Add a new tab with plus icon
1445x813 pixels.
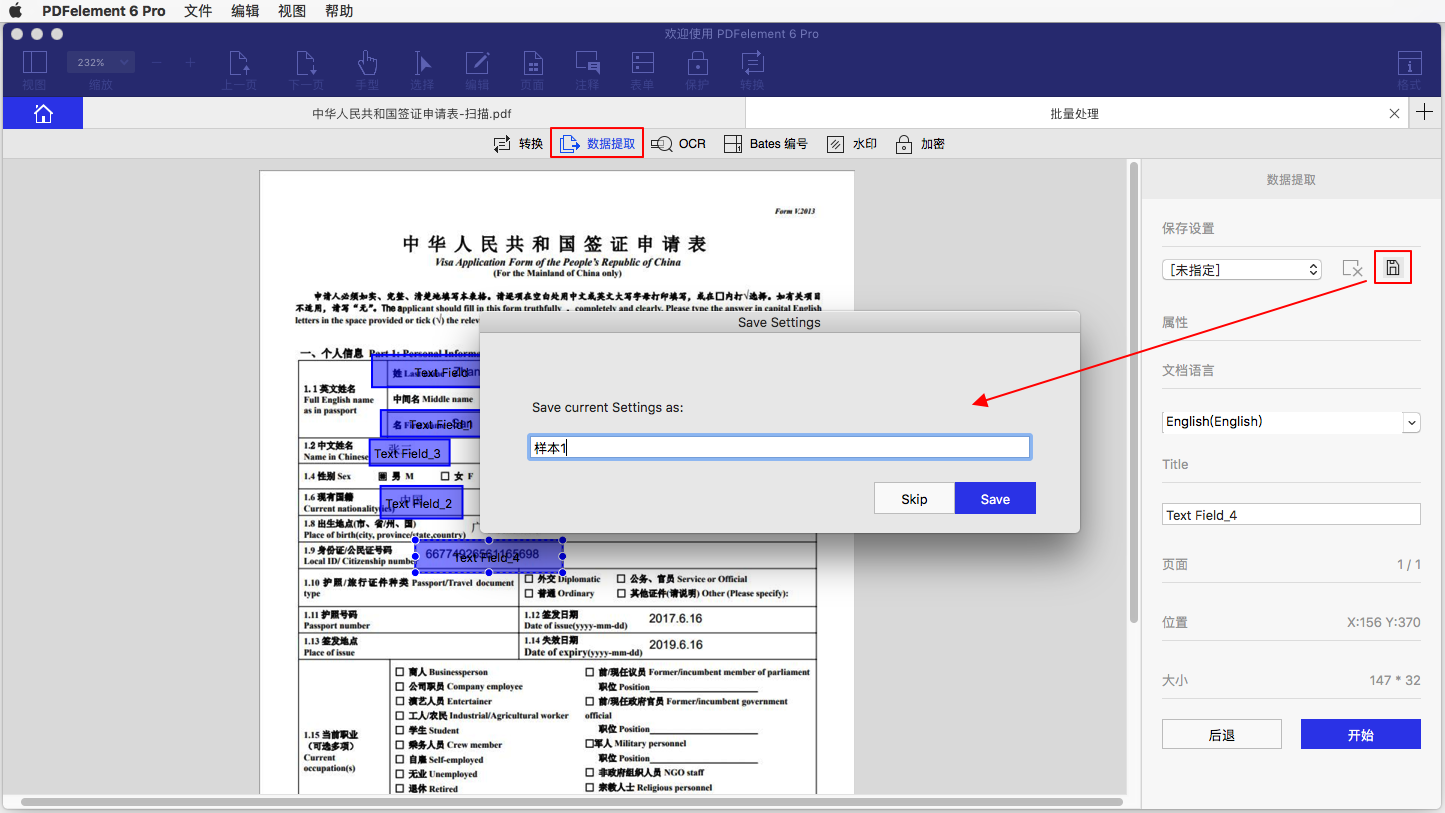[1426, 113]
